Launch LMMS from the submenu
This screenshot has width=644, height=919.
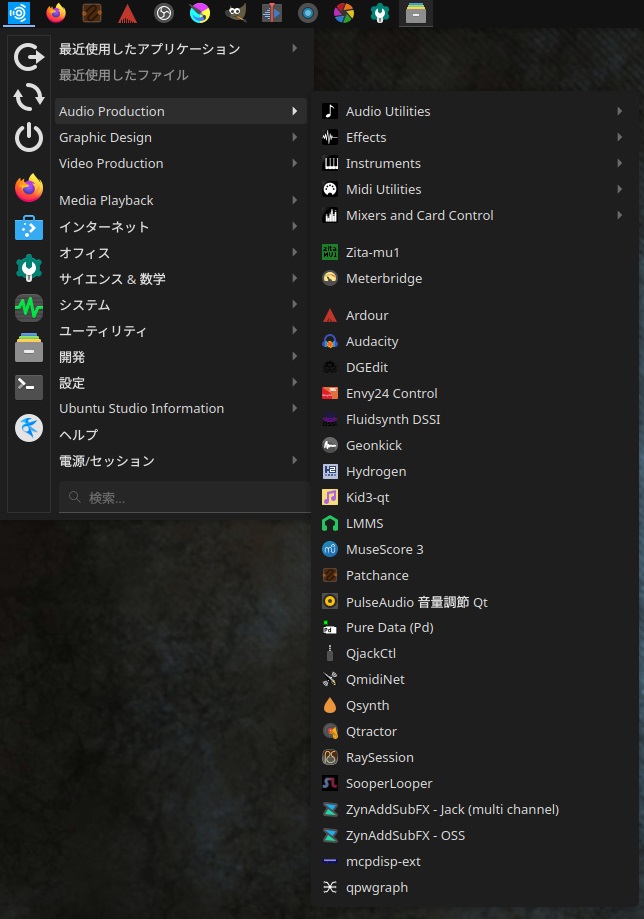tap(475, 523)
